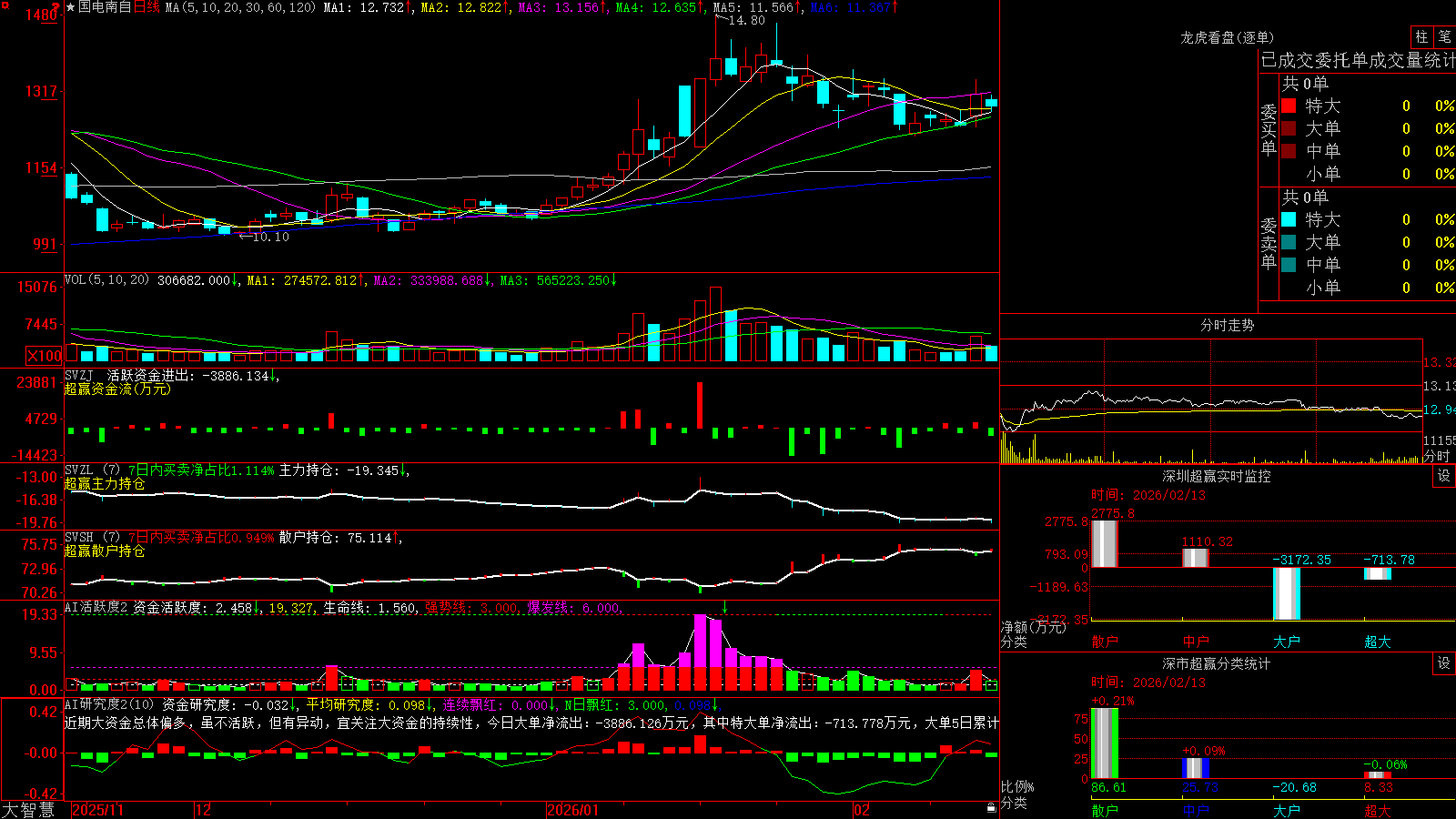The height and width of the screenshot is (819, 1456).
Task: Click the 日线 period label
Action: pyautogui.click(x=147, y=7)
